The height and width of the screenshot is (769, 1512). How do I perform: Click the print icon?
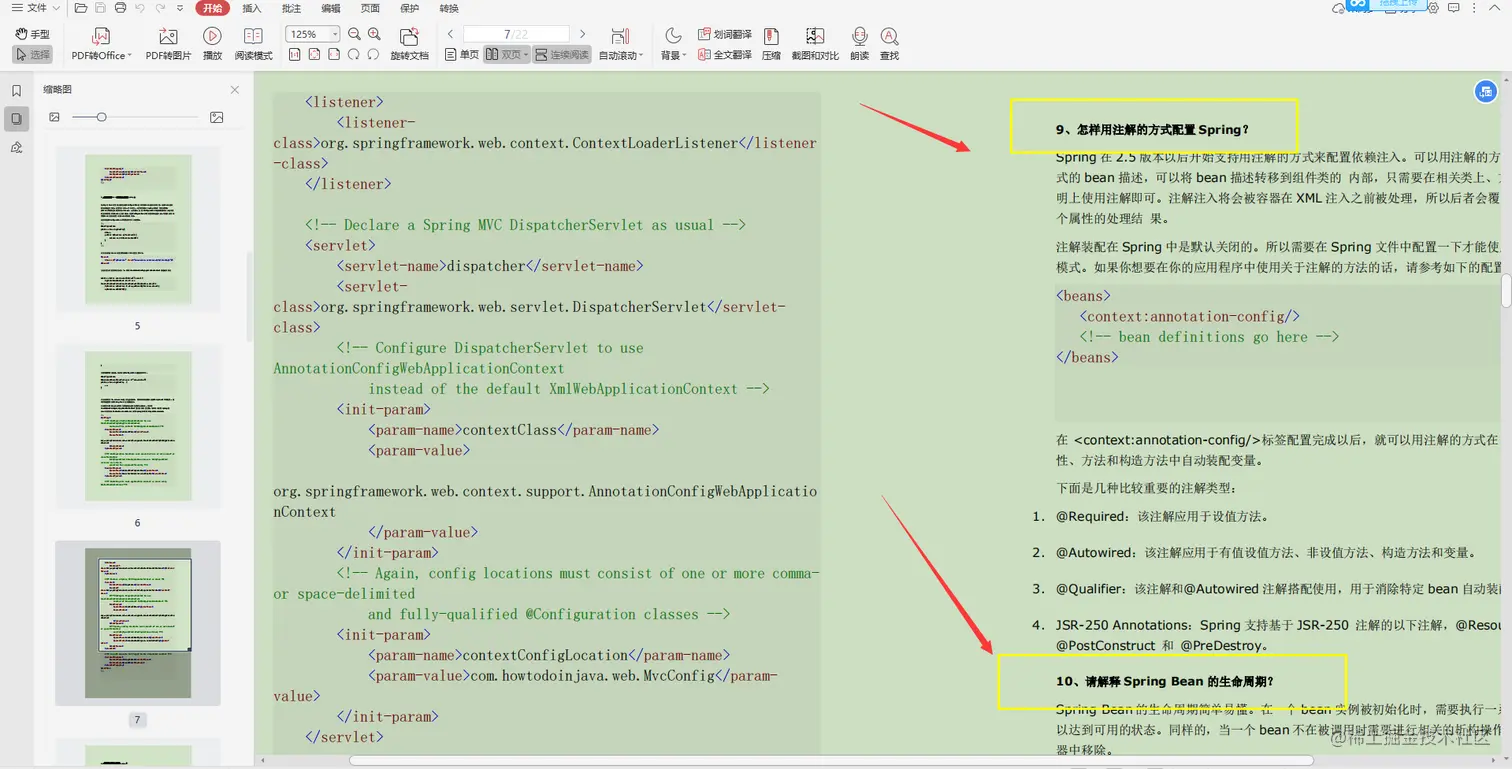[120, 8]
